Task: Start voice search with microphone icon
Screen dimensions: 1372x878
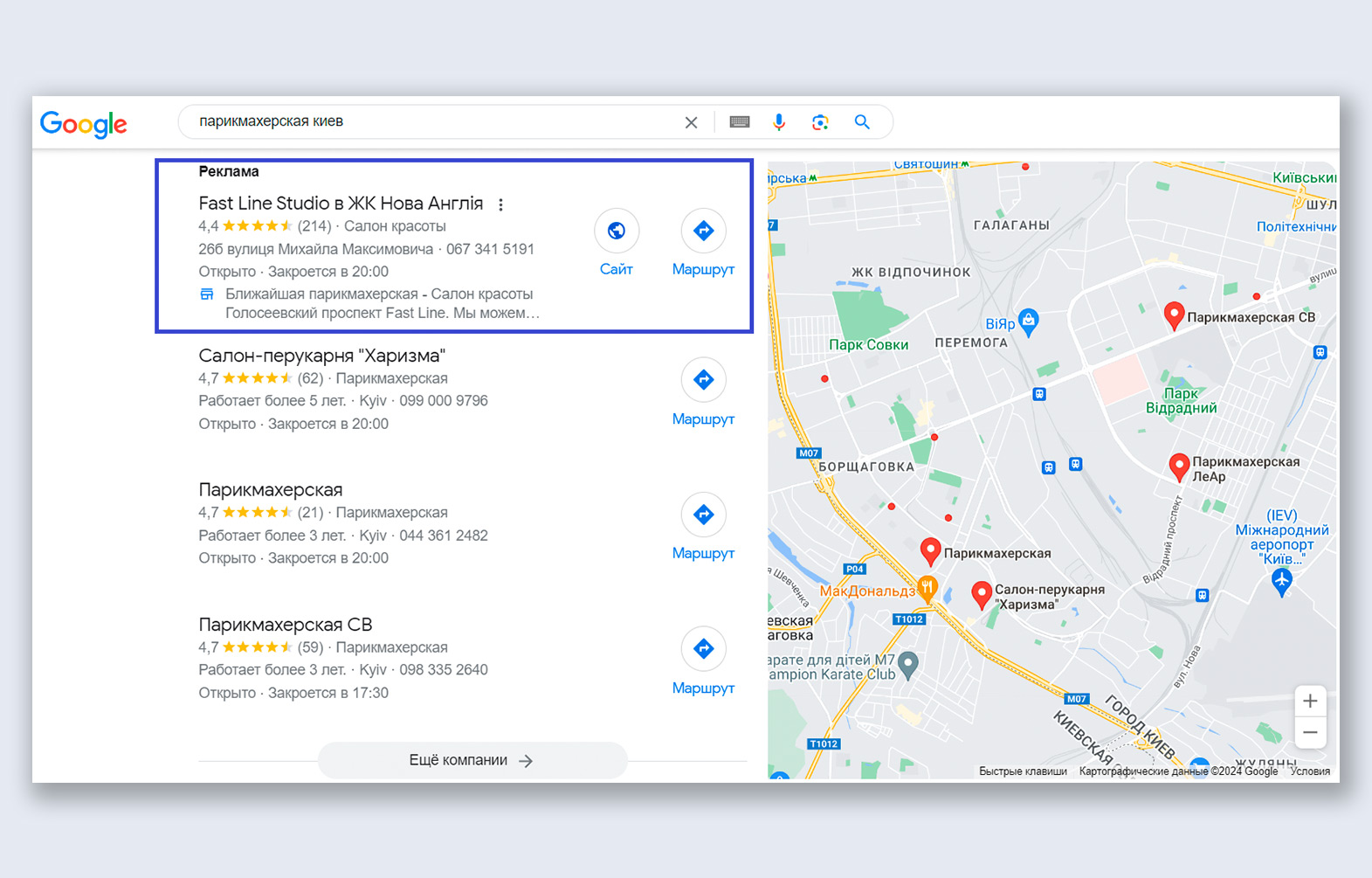Action: point(779,122)
